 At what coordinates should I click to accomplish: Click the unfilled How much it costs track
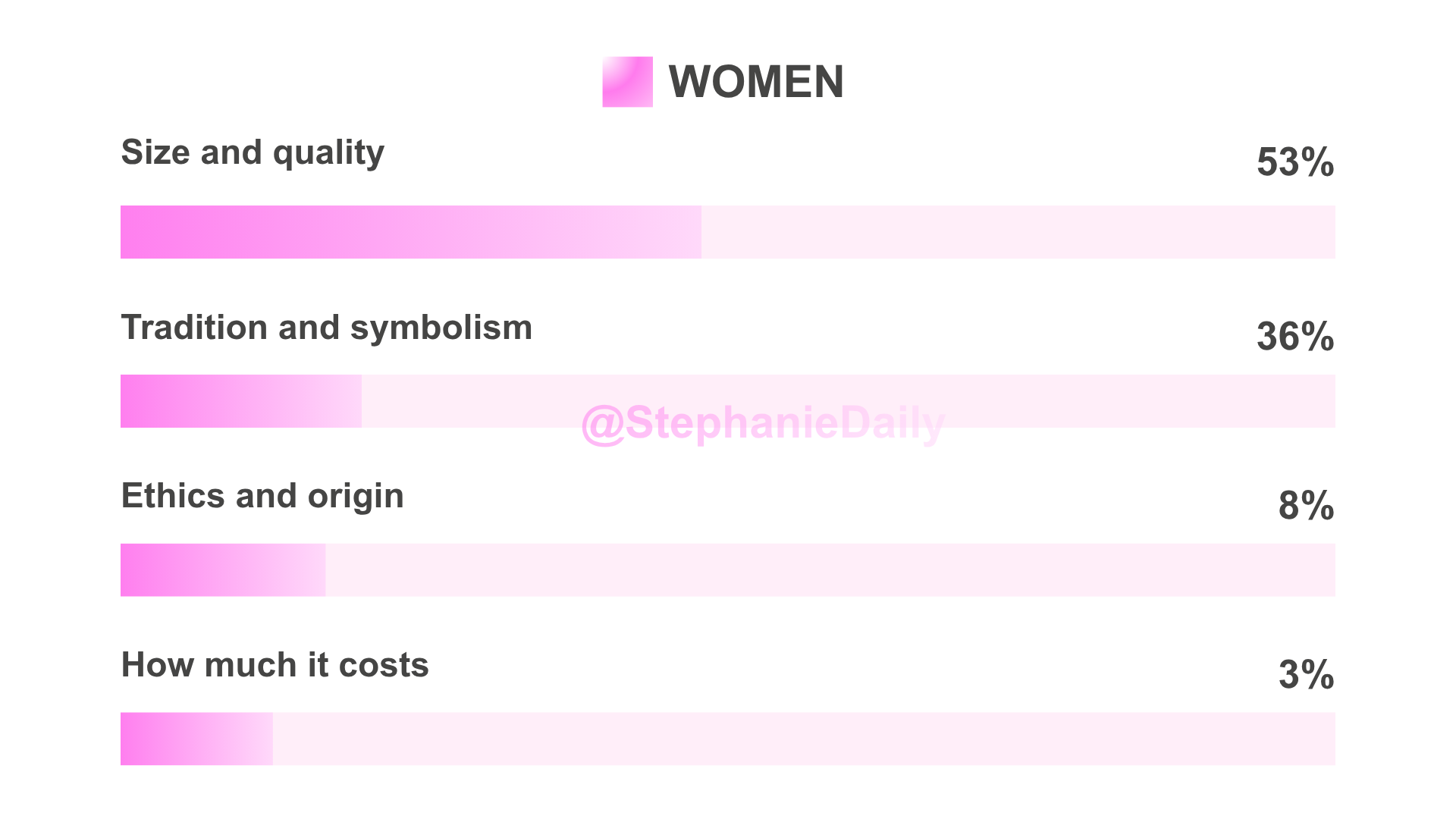(x=804, y=739)
